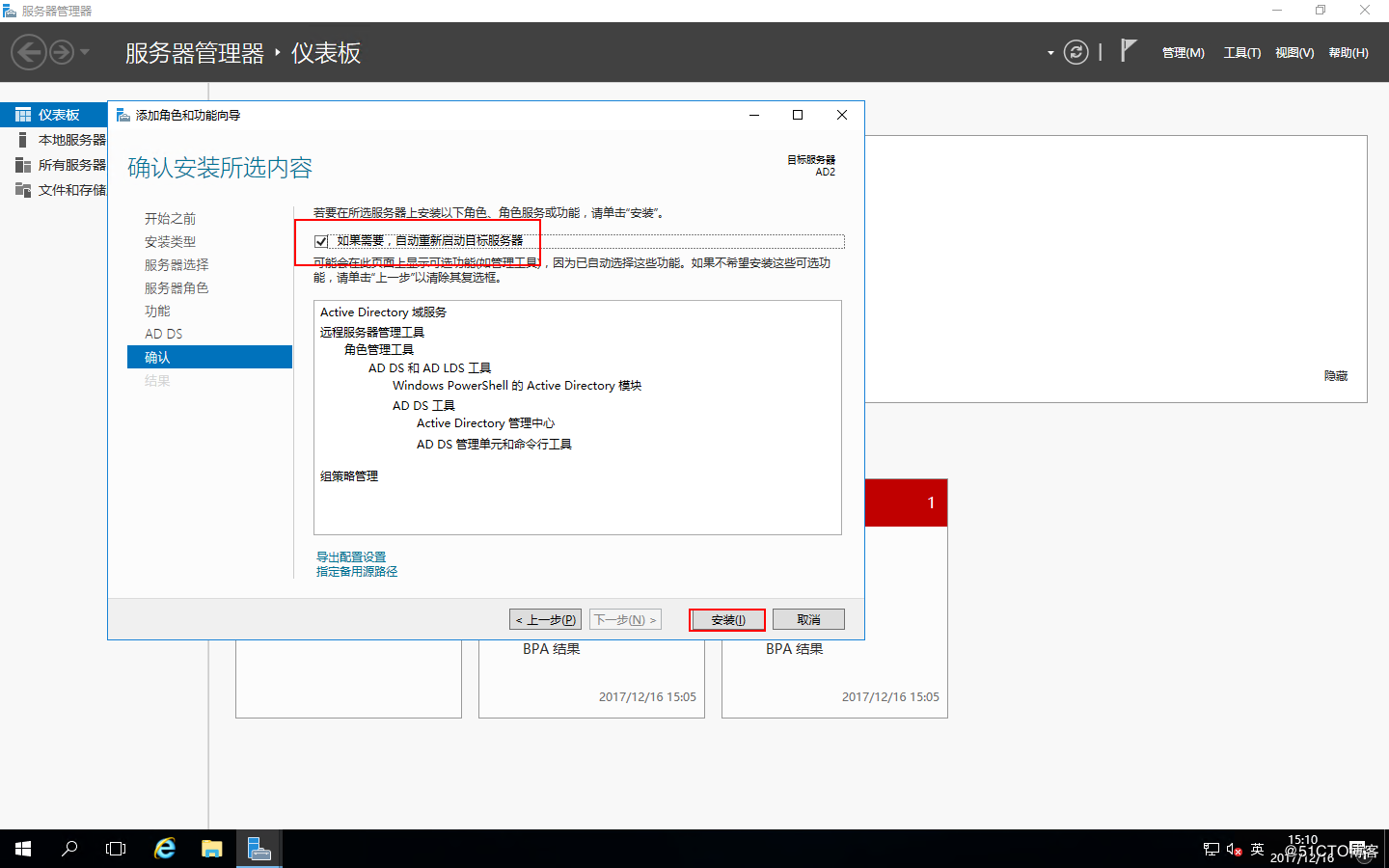Select 仪表板 in the left sidebar
The width and height of the screenshot is (1389, 868).
tap(54, 115)
